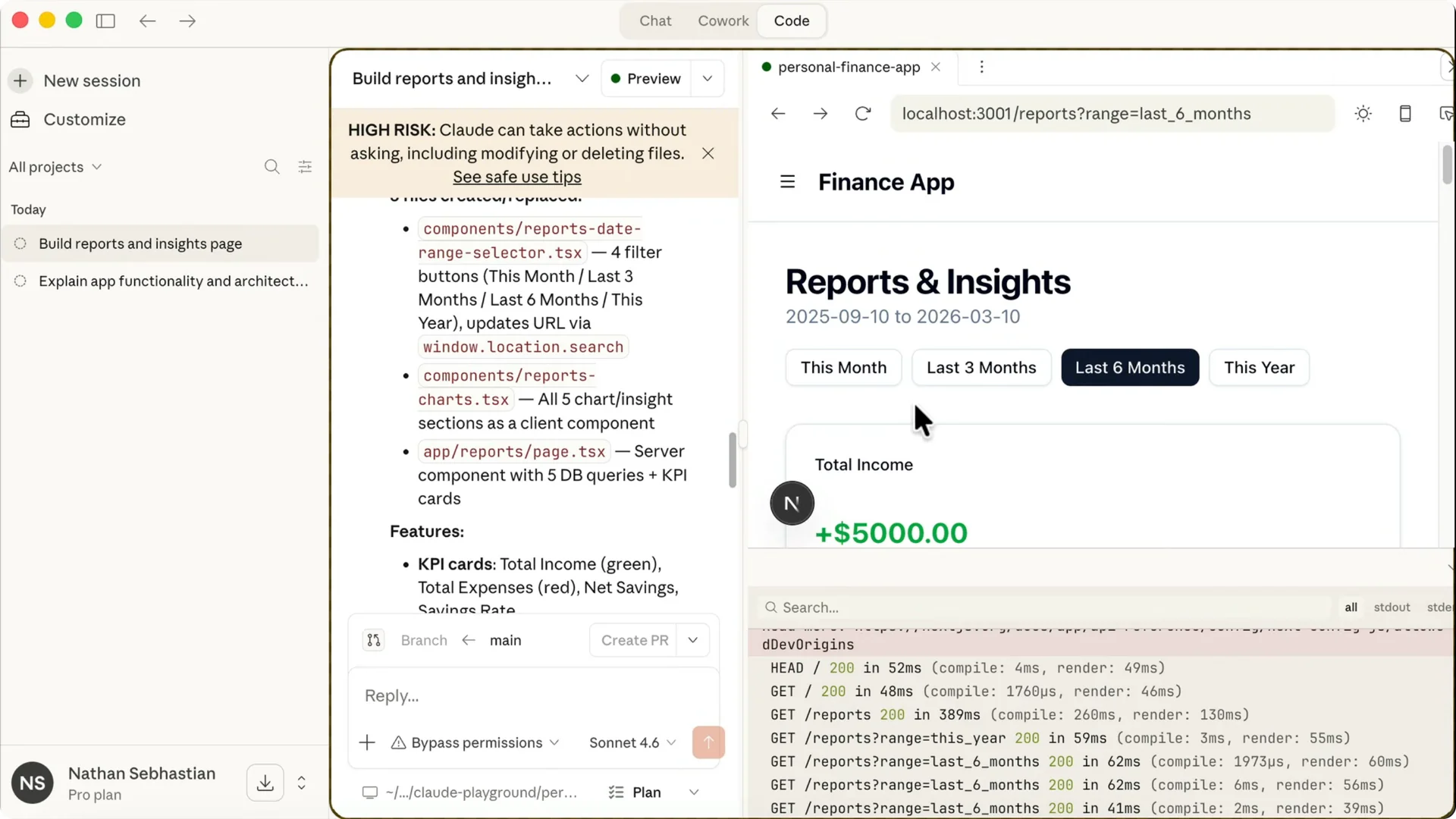Click preview page vertical scrollbar
Viewport: 1456px width, 819px height.
(1447, 163)
